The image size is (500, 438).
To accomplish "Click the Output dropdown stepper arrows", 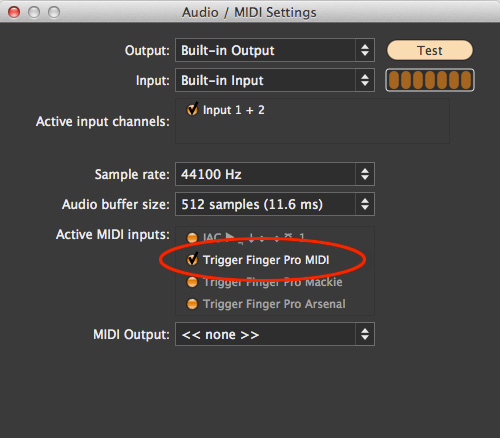I will coord(365,50).
